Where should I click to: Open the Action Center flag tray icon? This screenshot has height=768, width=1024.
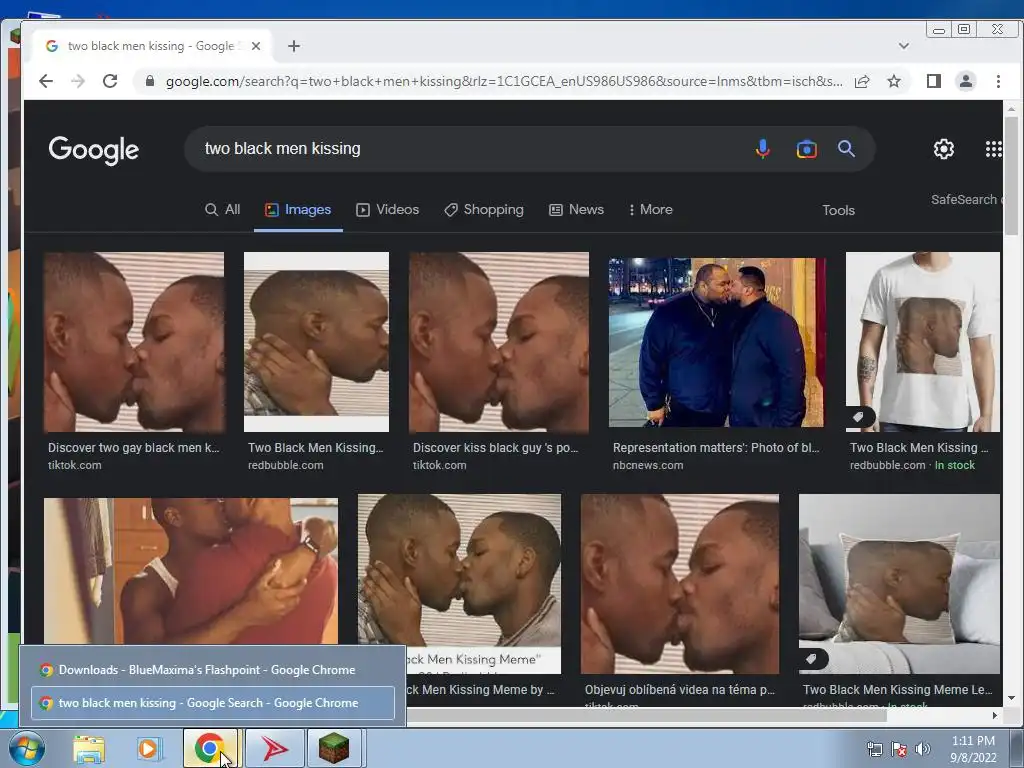point(899,749)
